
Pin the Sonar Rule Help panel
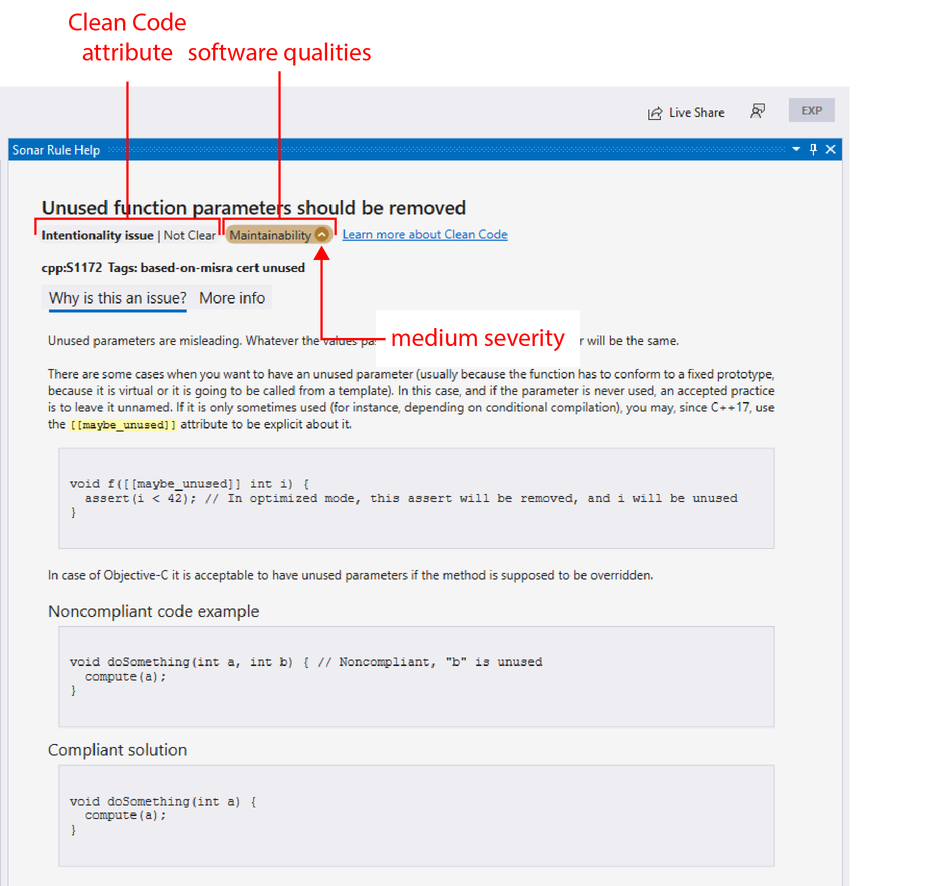click(812, 148)
